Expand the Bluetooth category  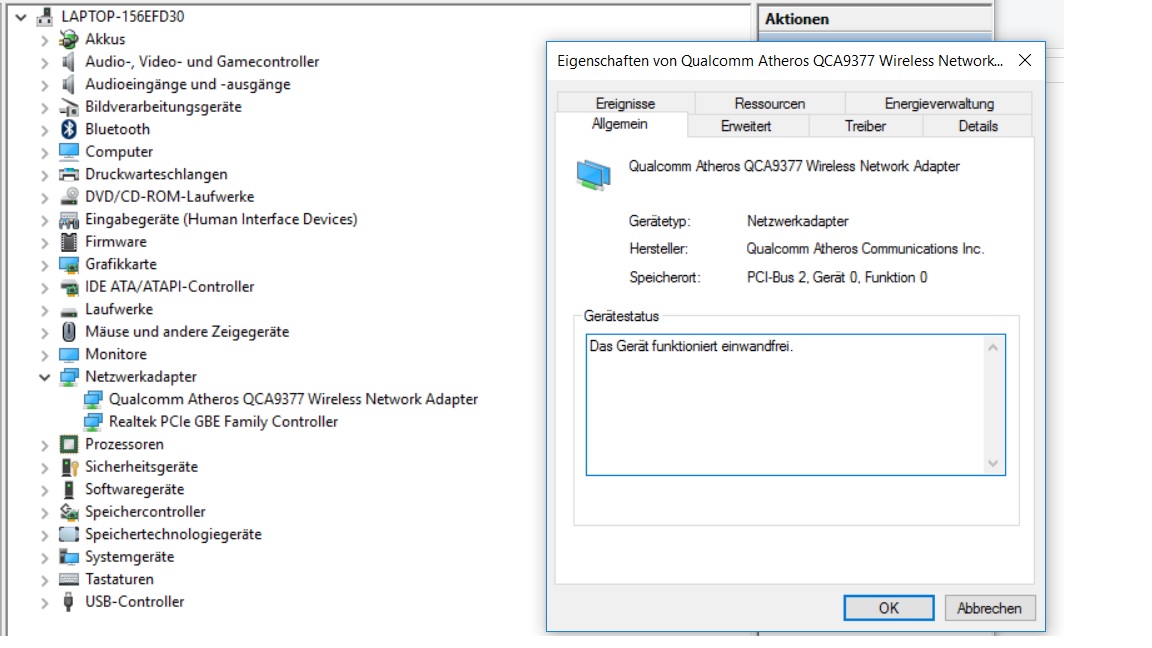coord(44,130)
